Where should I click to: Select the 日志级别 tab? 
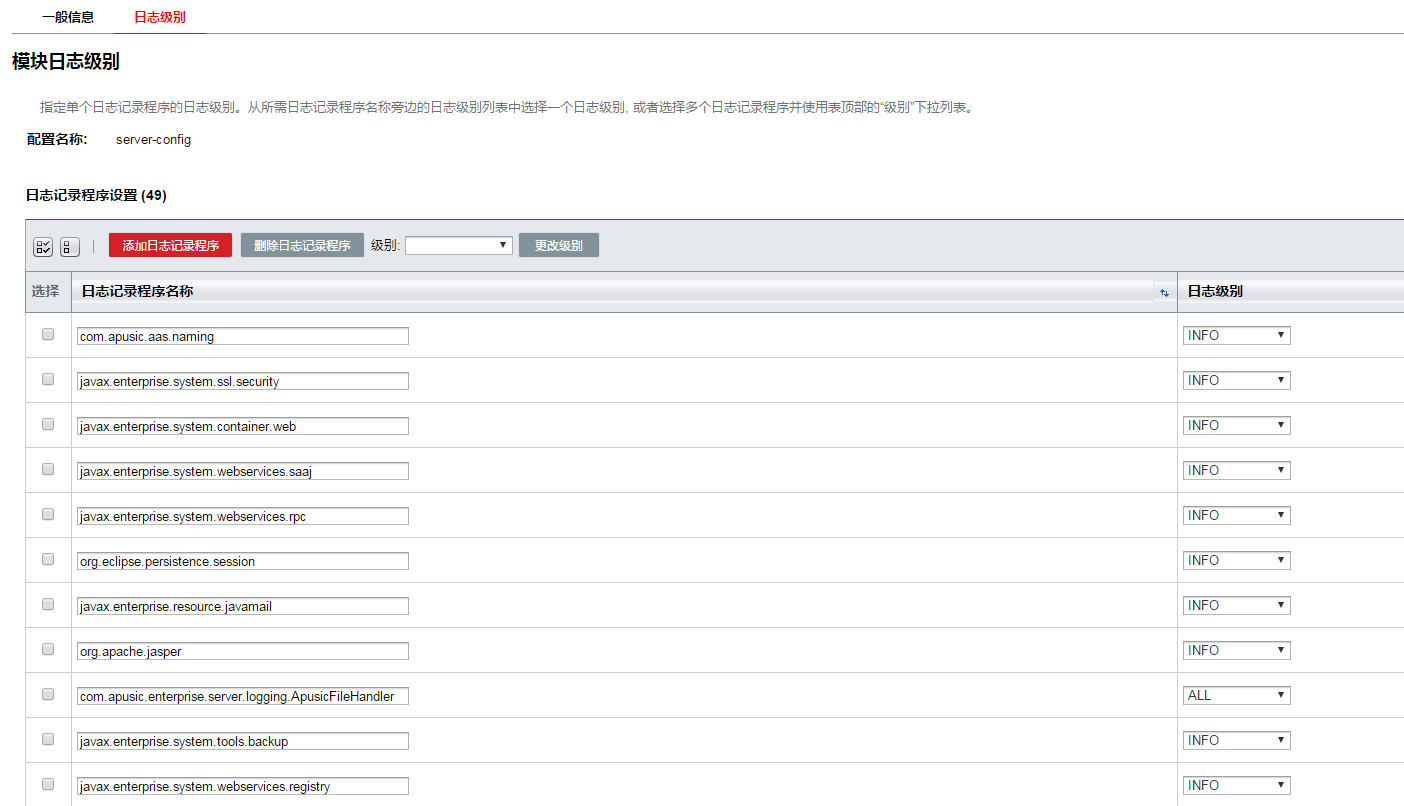coord(159,17)
